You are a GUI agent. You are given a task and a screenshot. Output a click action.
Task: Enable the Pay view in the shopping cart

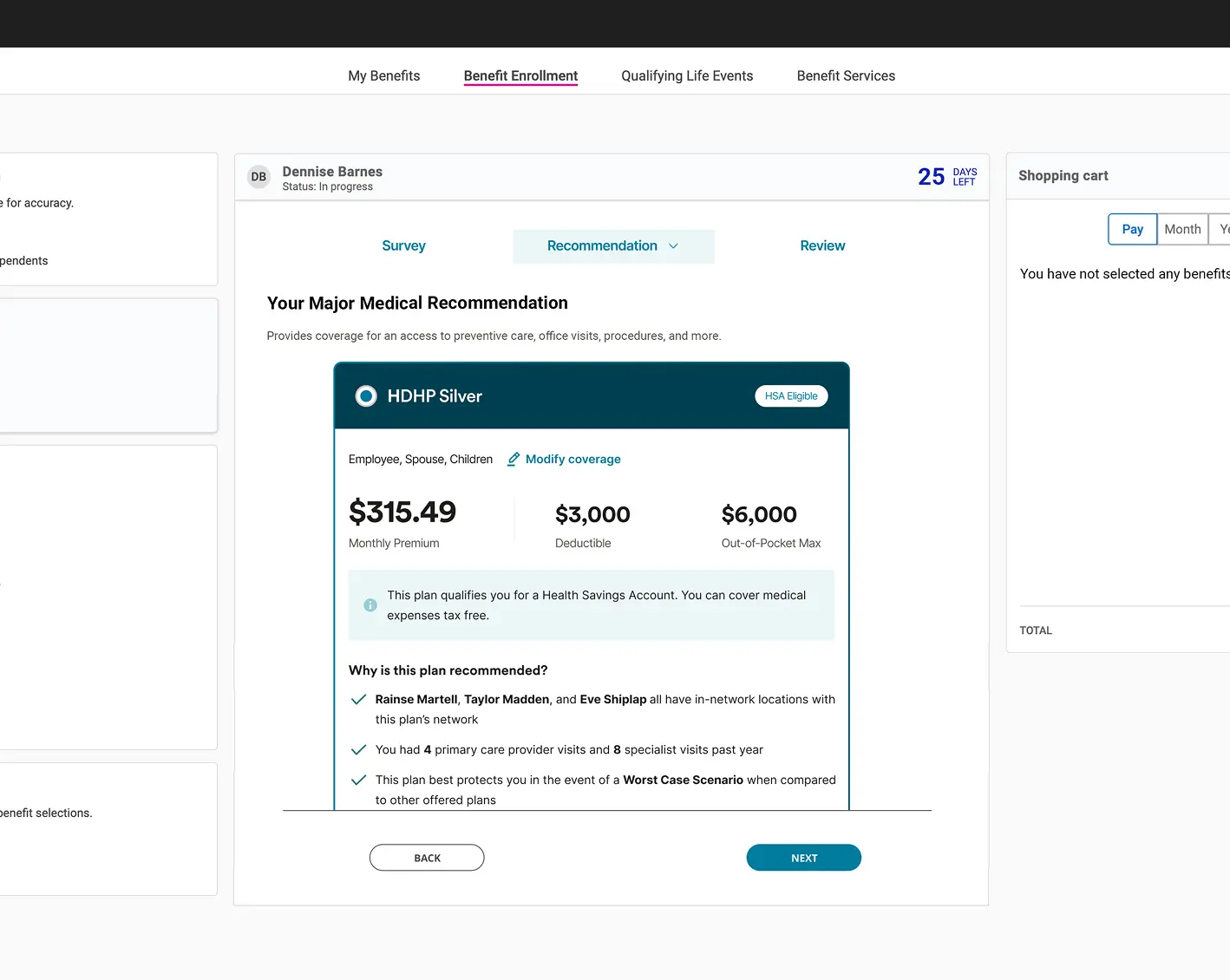[1132, 229]
